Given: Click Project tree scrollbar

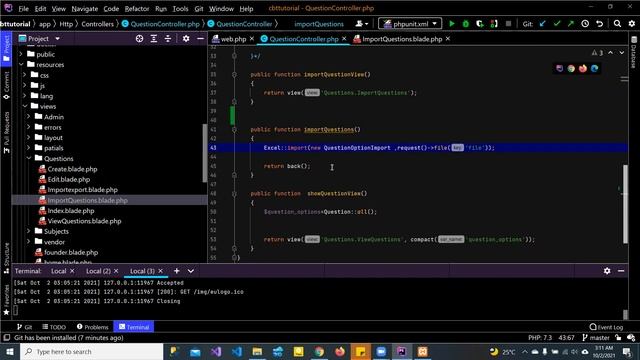Looking at the screenshot, I should click(204, 153).
